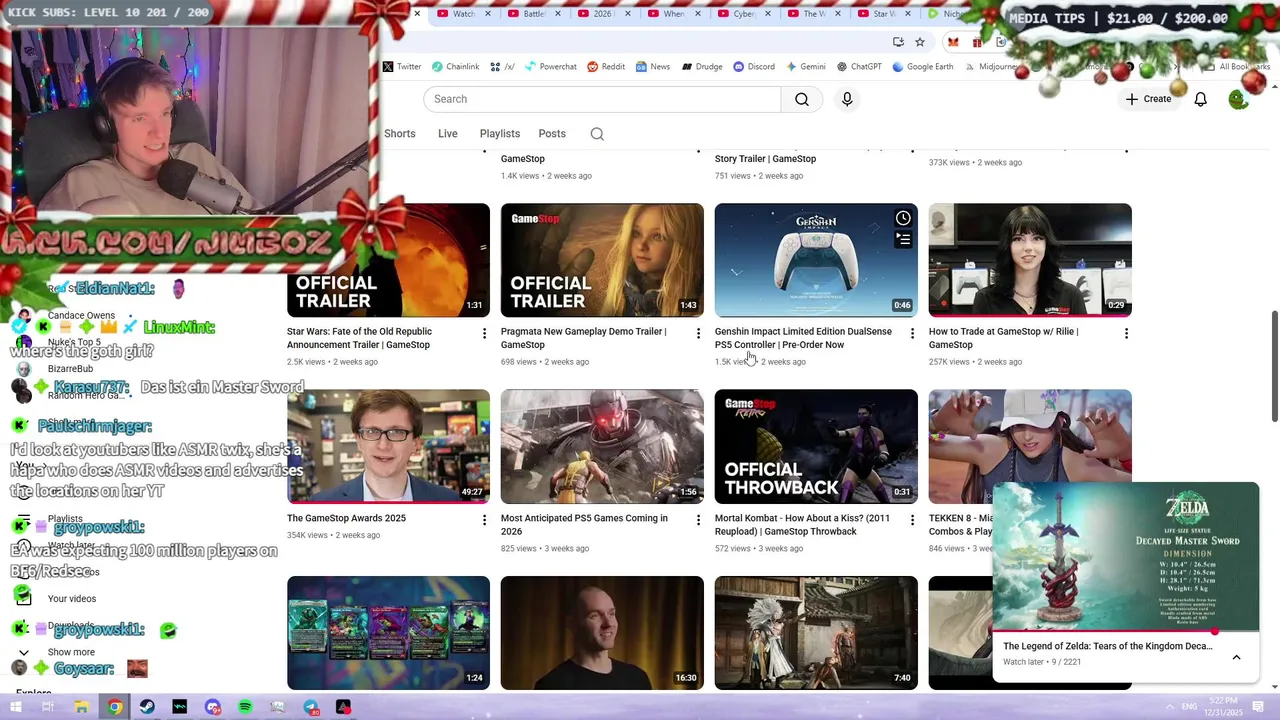This screenshot has height=720, width=1280.
Task: Open the Drudge bookmark
Action: [702, 67]
